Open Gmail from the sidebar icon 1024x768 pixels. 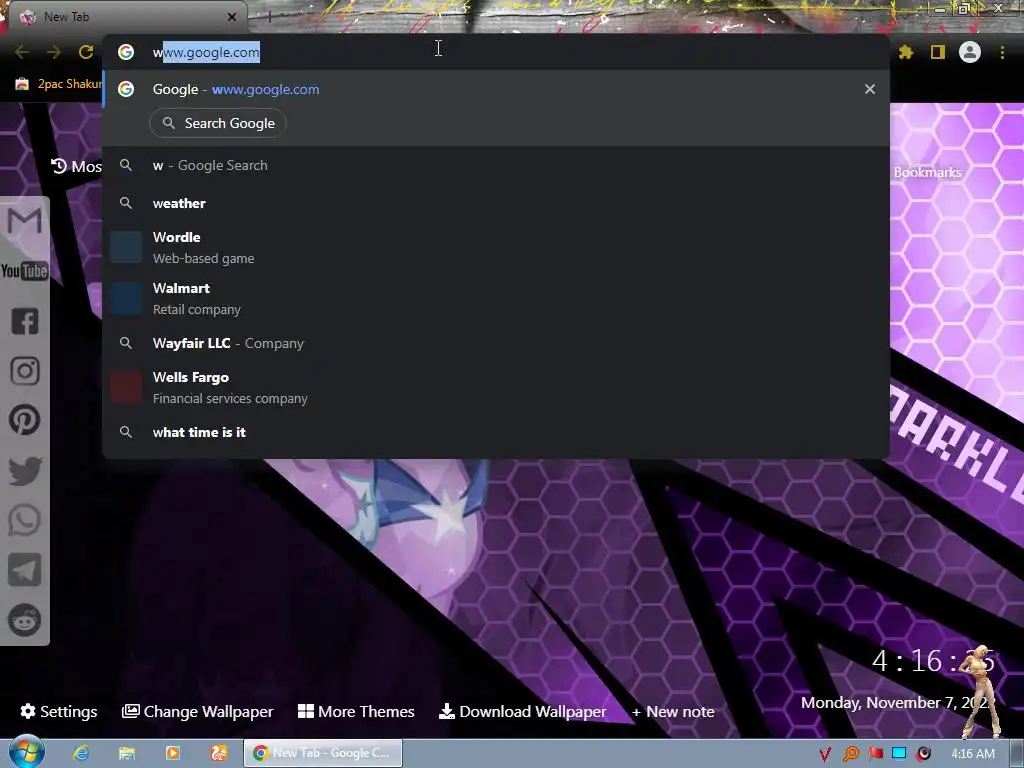(24, 221)
